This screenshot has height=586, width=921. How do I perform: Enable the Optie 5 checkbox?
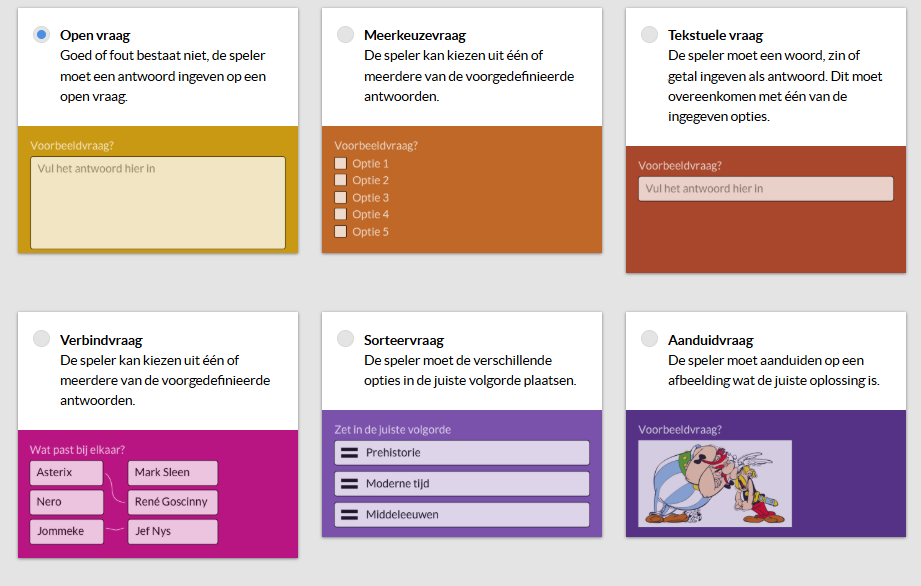point(341,231)
